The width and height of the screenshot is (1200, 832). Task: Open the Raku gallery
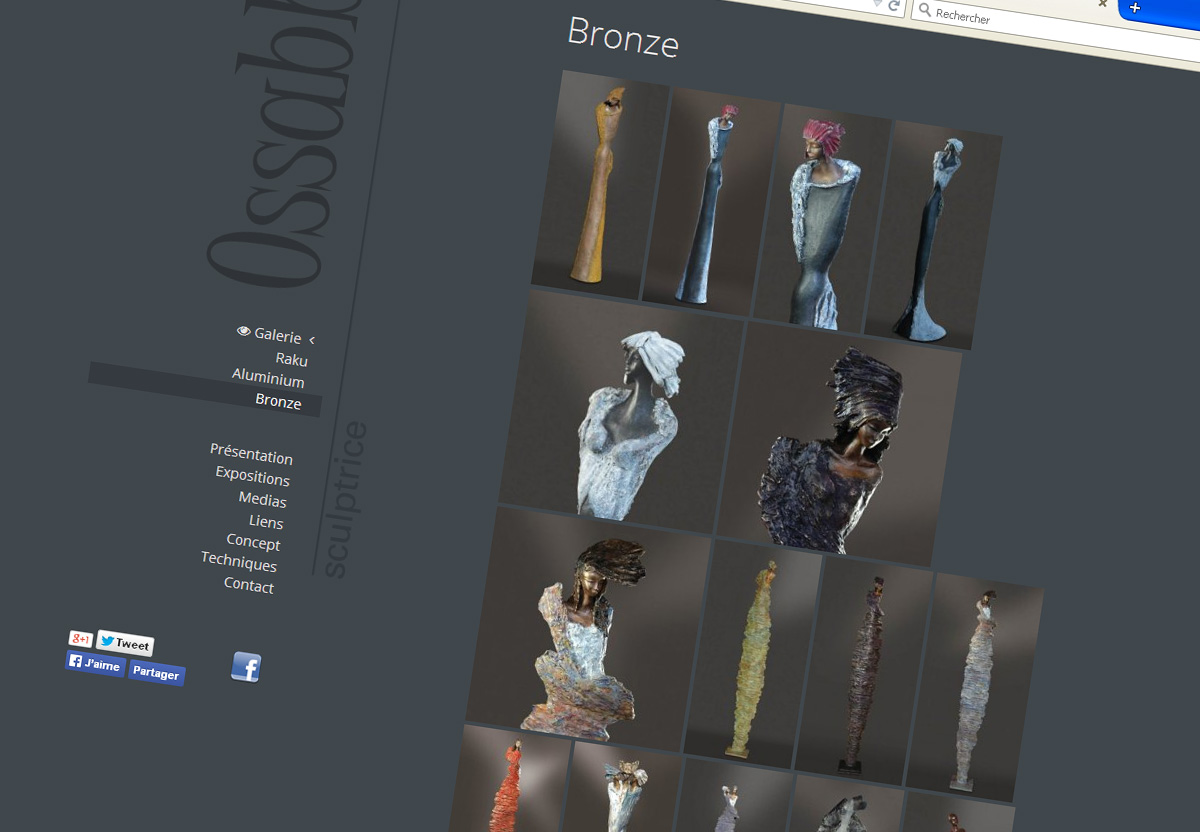[x=291, y=359]
